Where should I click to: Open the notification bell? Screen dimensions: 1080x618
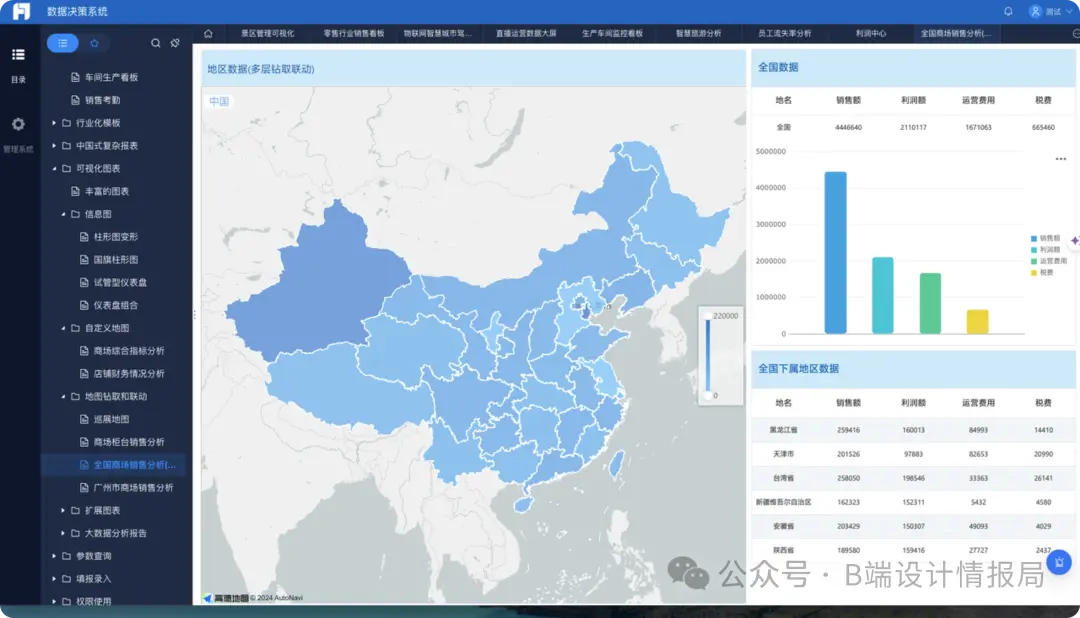click(1008, 11)
